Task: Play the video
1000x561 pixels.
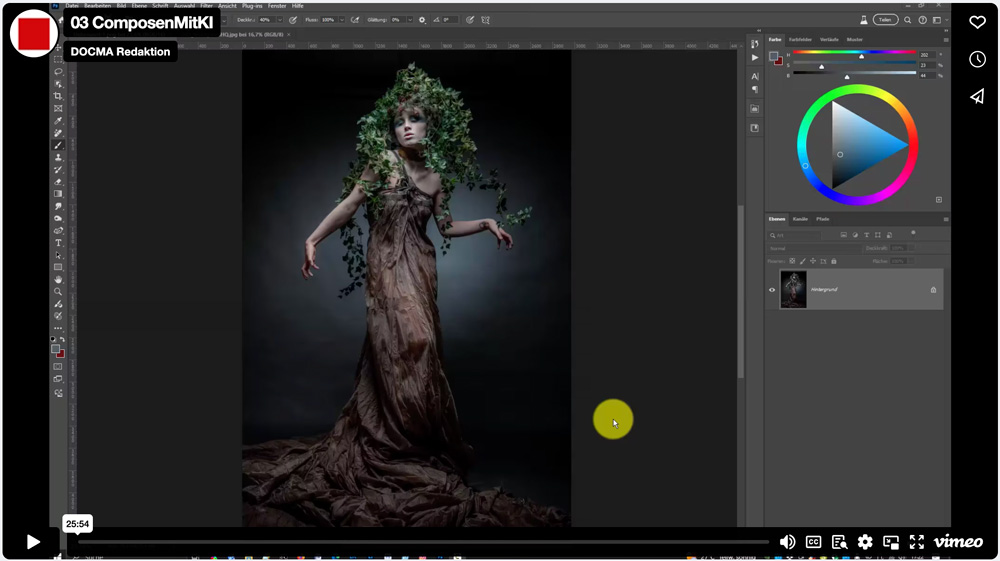Action: pos(33,542)
